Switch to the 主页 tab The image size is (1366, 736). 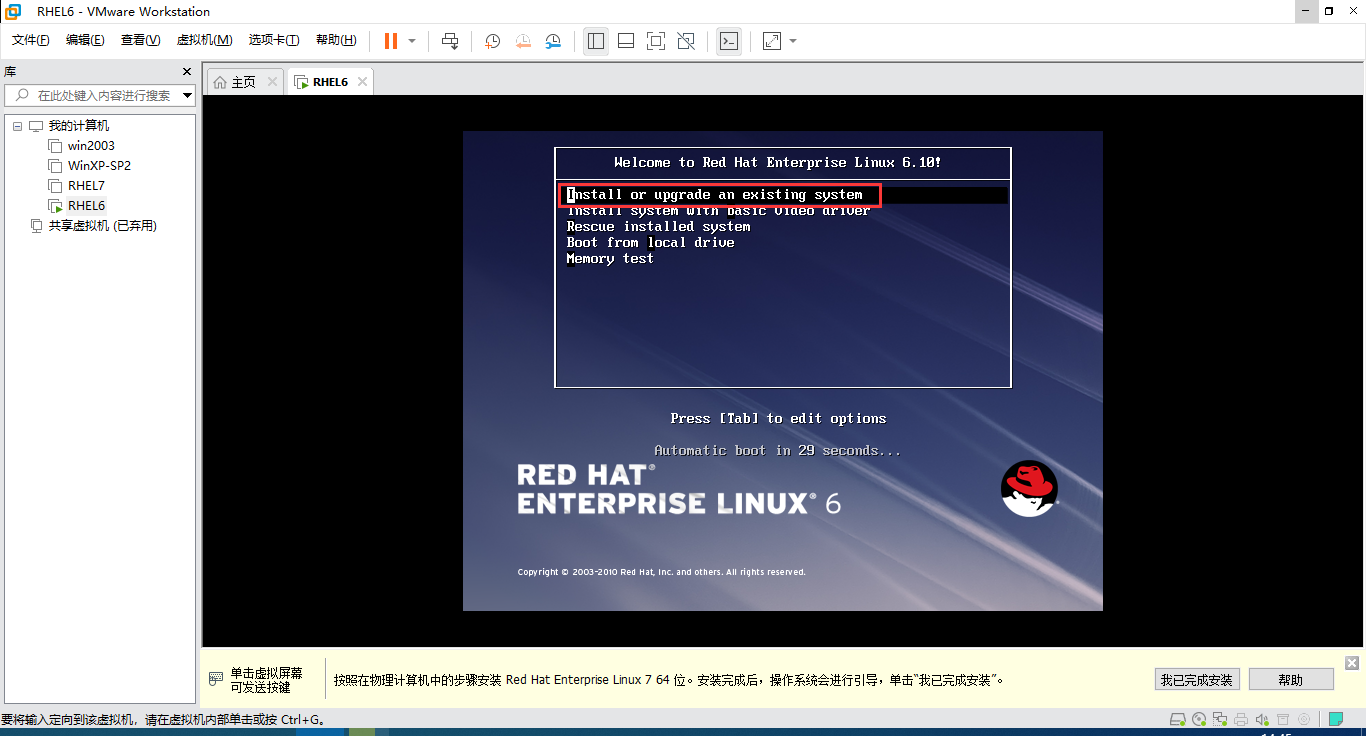click(x=244, y=82)
